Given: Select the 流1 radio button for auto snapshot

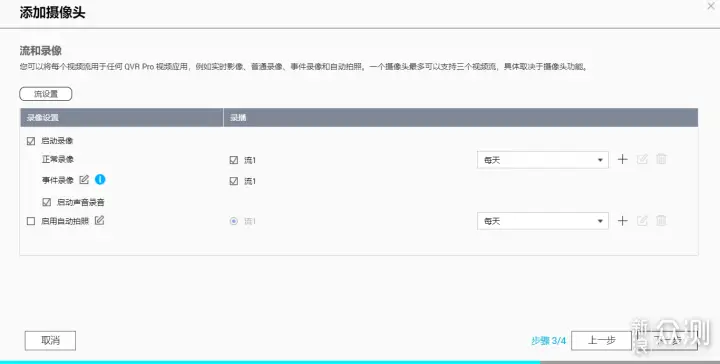Looking at the screenshot, I should 234,221.
